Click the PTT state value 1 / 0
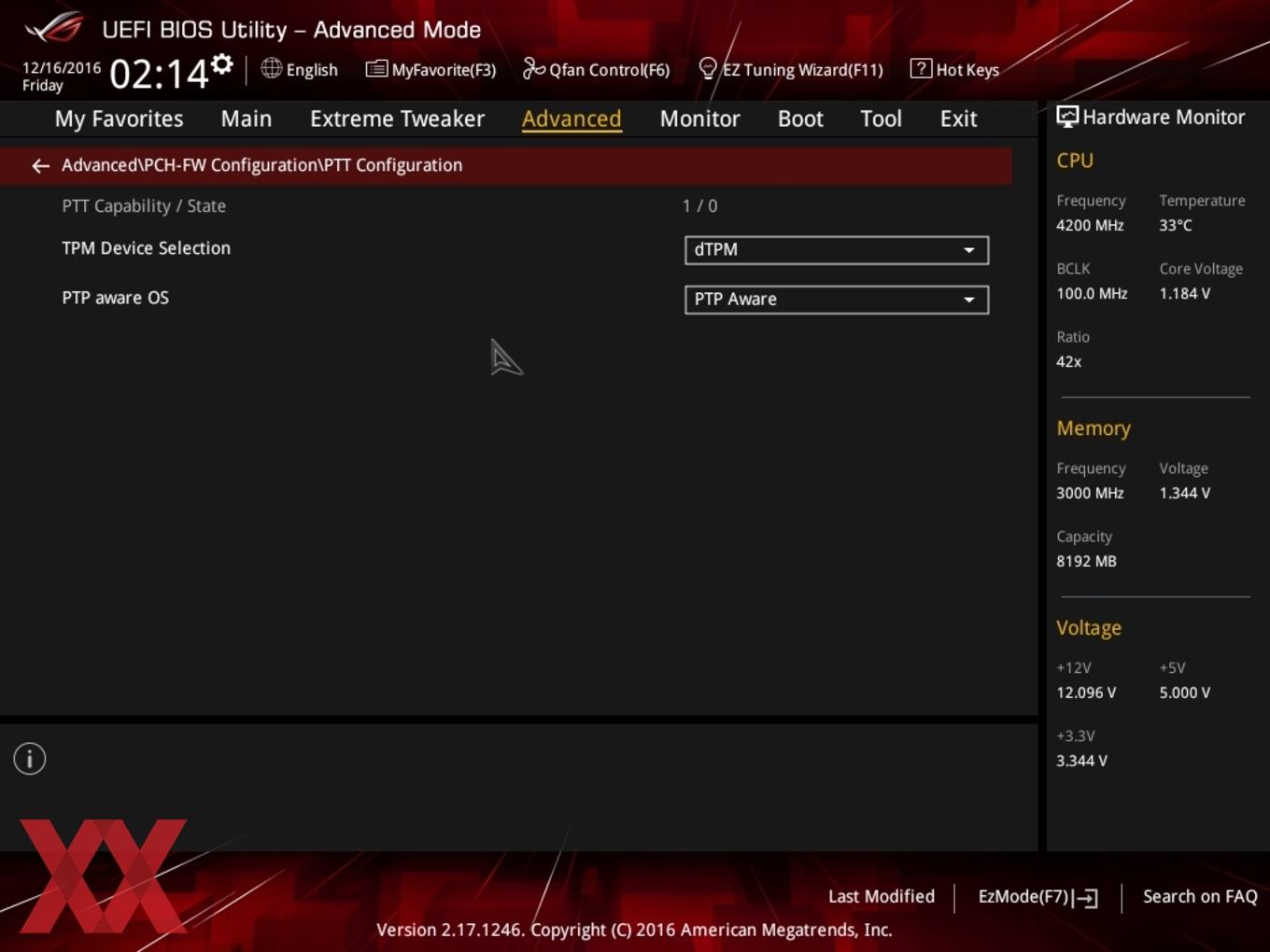 coord(699,206)
